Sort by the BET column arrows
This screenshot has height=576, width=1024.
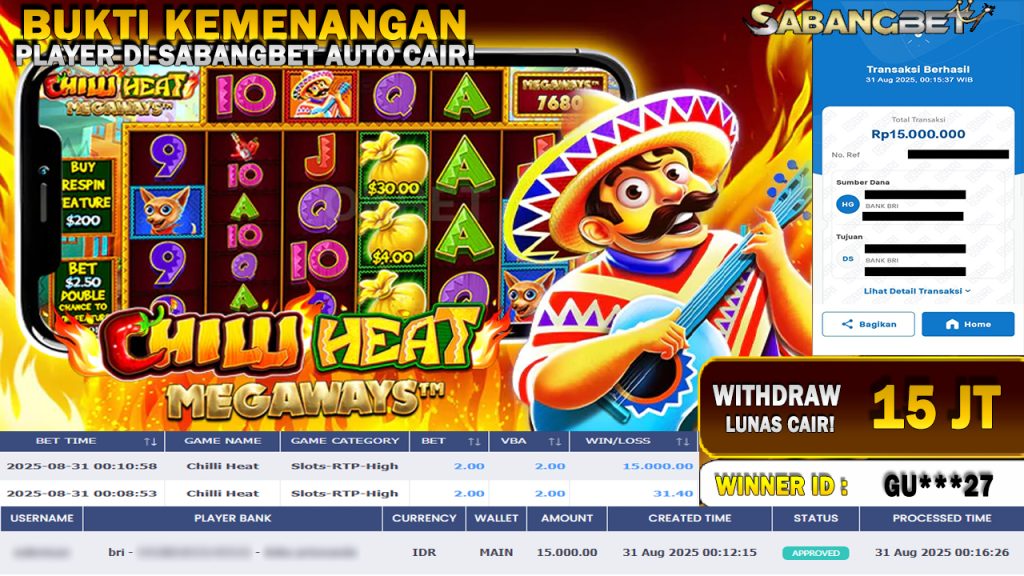pyautogui.click(x=474, y=441)
